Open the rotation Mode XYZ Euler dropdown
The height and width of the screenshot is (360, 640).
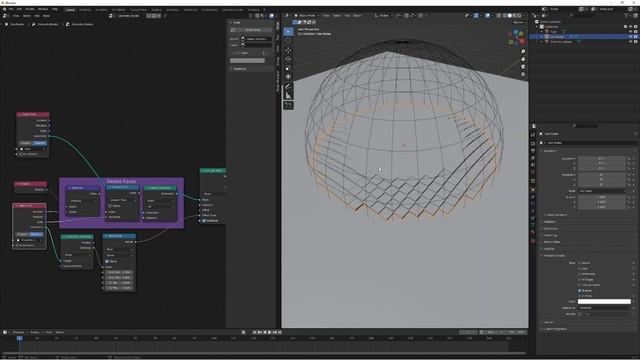[x=602, y=191]
